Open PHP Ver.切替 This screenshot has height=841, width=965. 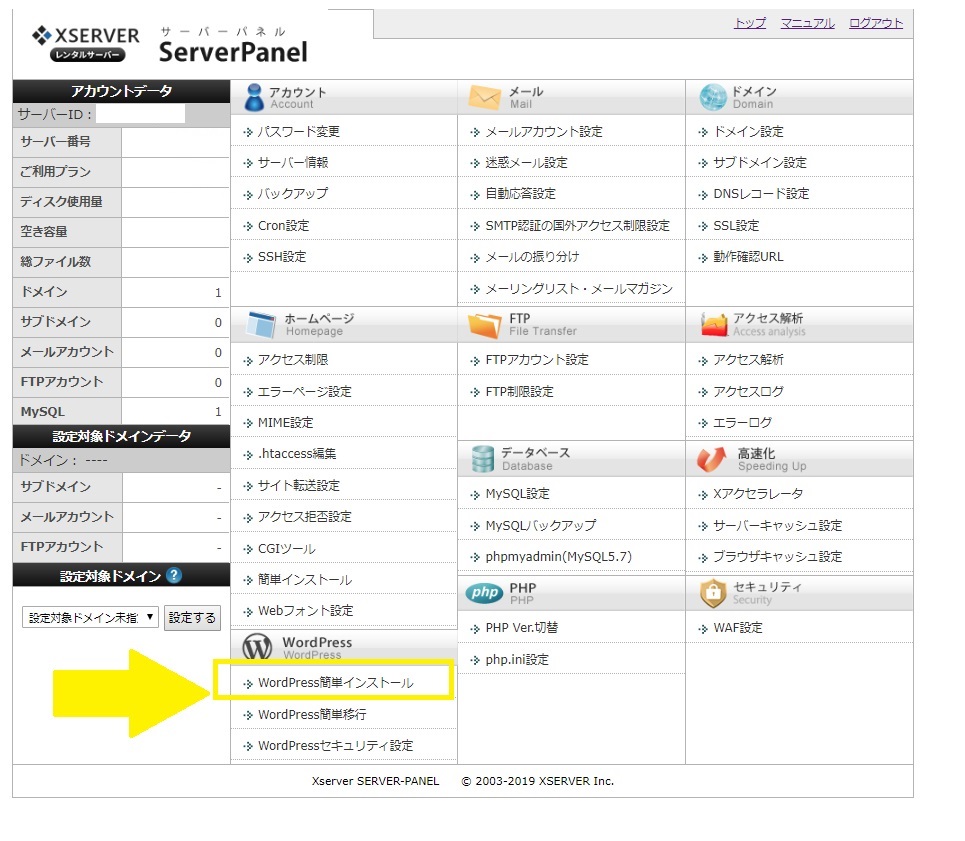522,628
